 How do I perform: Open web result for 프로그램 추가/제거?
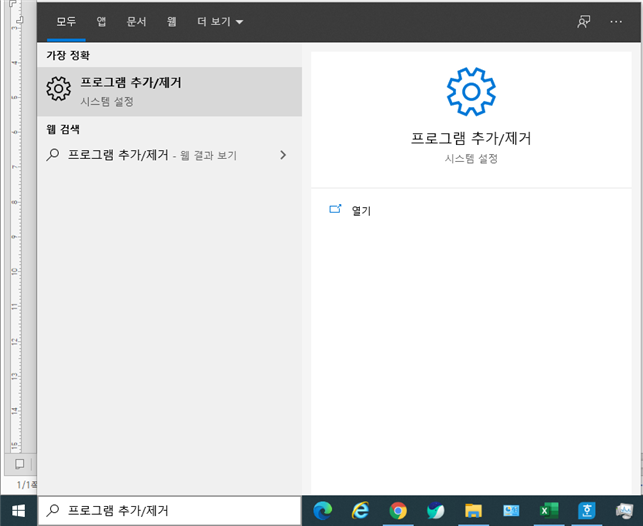(169, 155)
